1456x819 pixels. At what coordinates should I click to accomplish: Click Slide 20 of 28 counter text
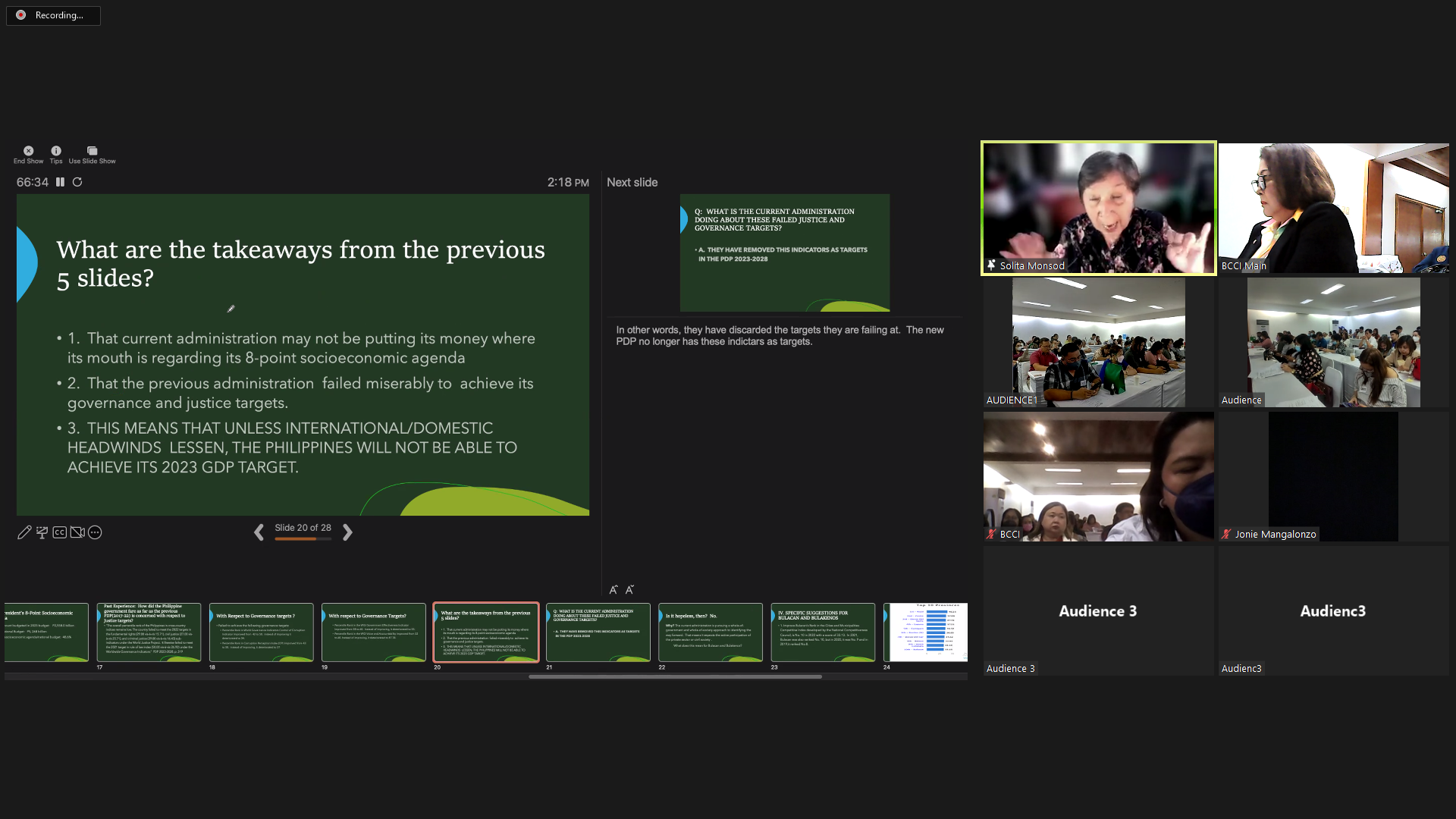click(303, 528)
